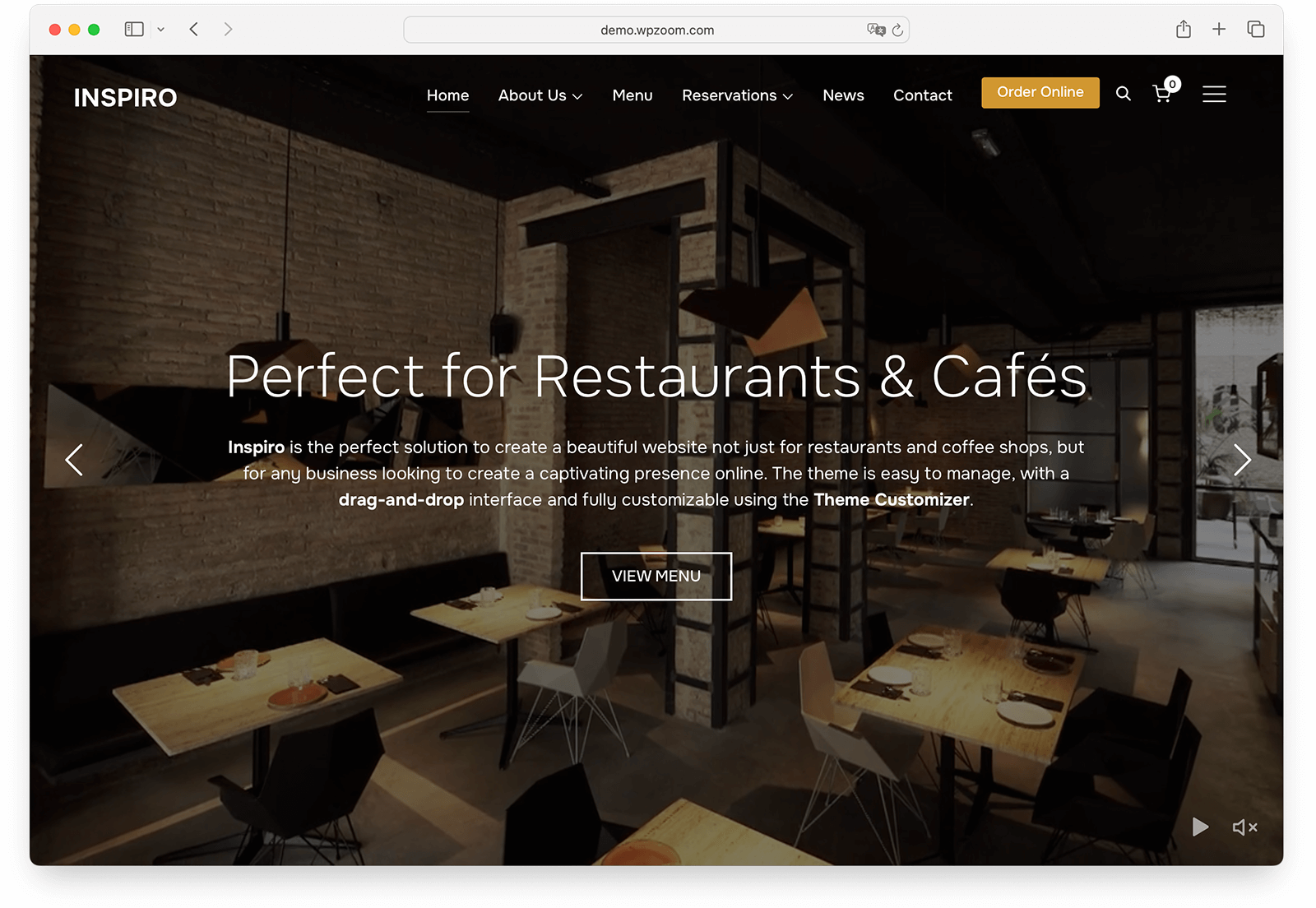Viewport: 1316px width, 908px height.
Task: Toggle the Safari sidebar
Action: [134, 30]
